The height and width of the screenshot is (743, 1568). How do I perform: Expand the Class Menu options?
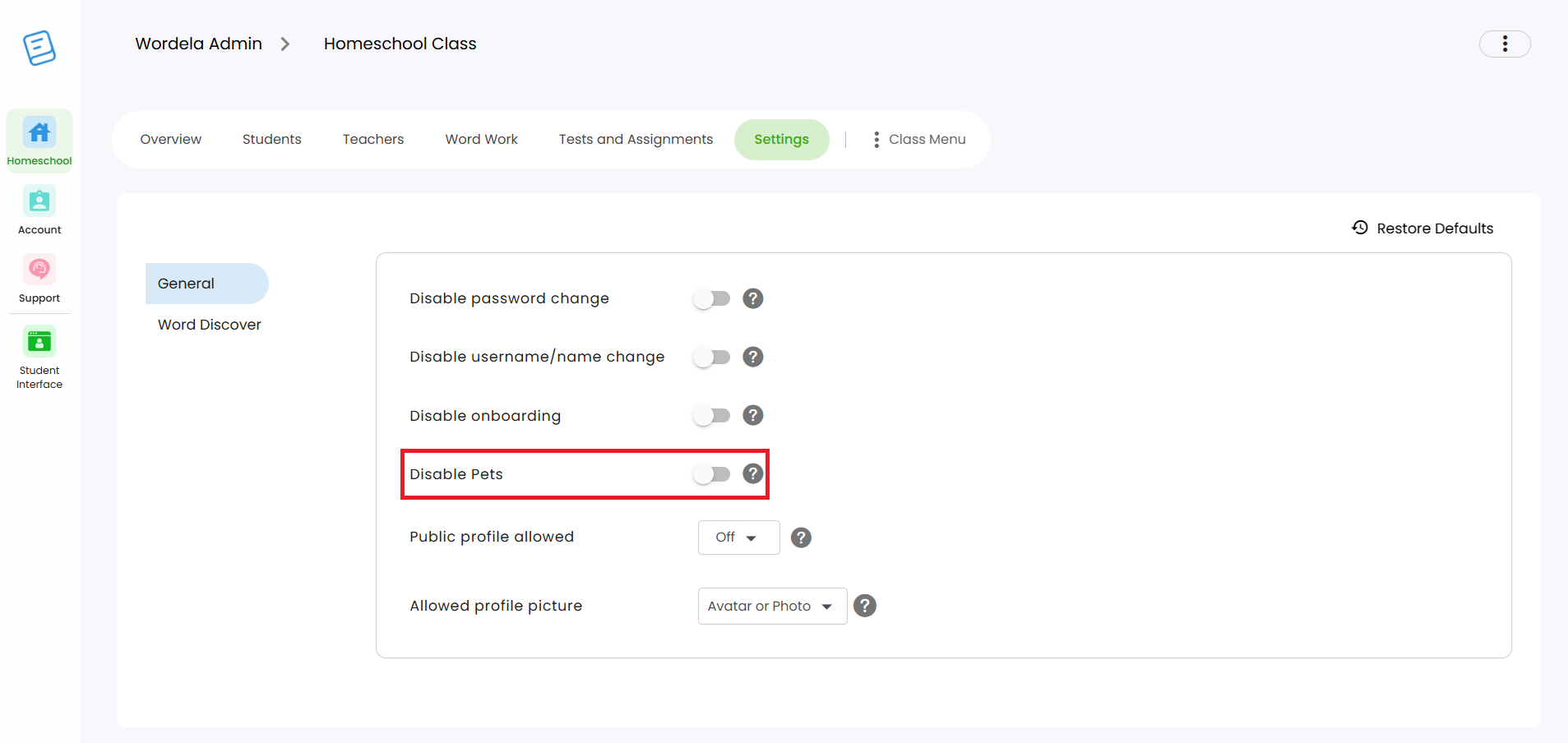click(x=919, y=140)
